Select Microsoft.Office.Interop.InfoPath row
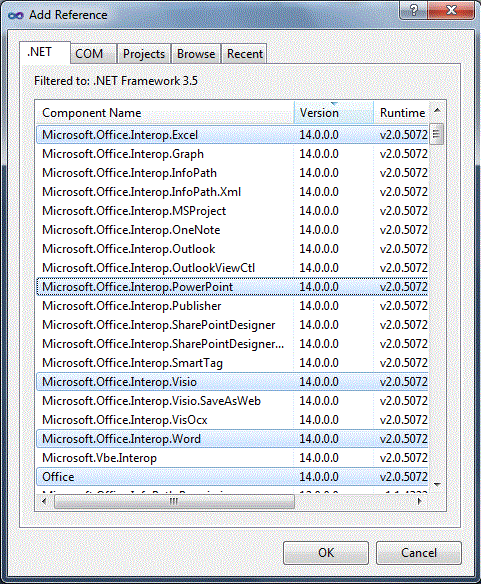This screenshot has height=584, width=481. pyautogui.click(x=232, y=173)
